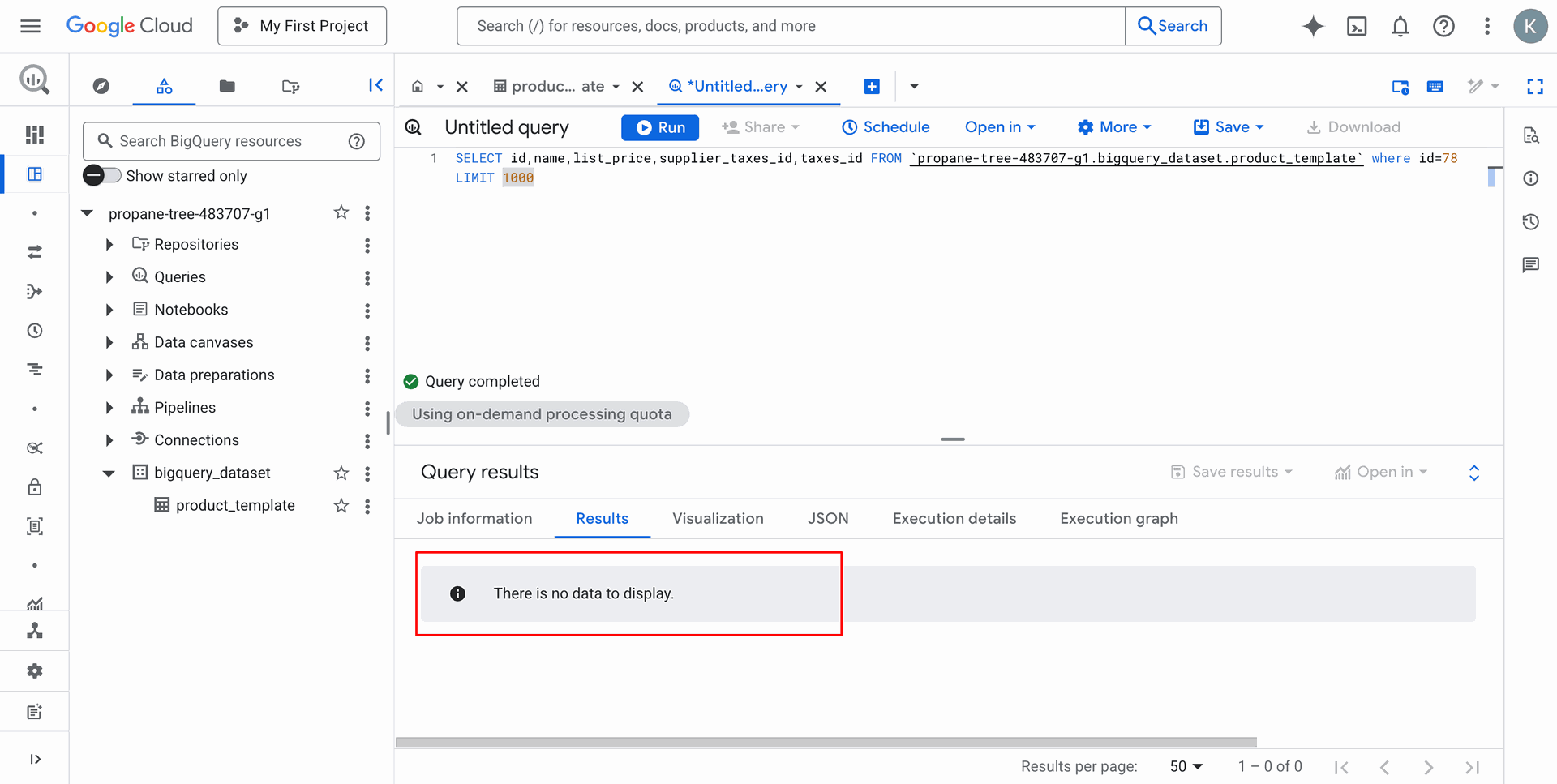
Task: Star the product_template table
Action: click(341, 506)
